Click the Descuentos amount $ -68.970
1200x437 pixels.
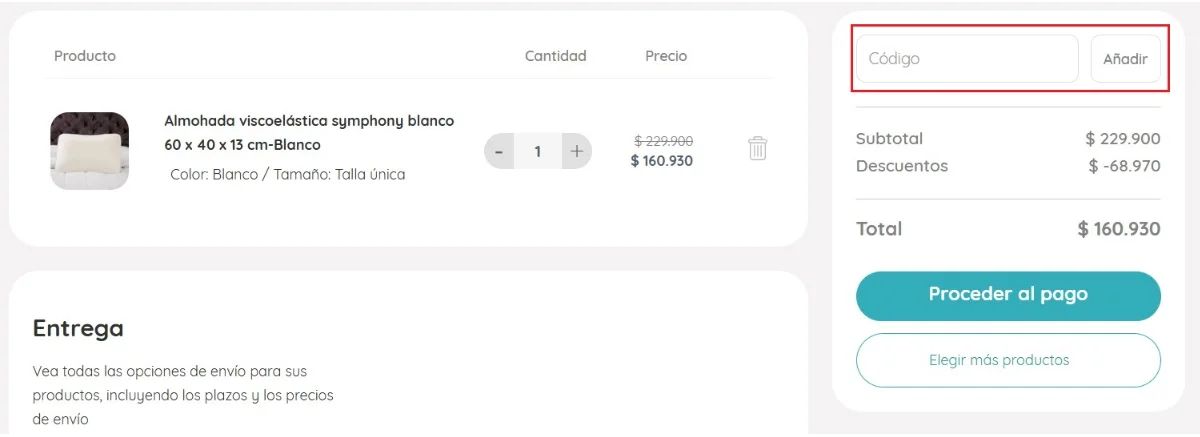coord(1124,165)
